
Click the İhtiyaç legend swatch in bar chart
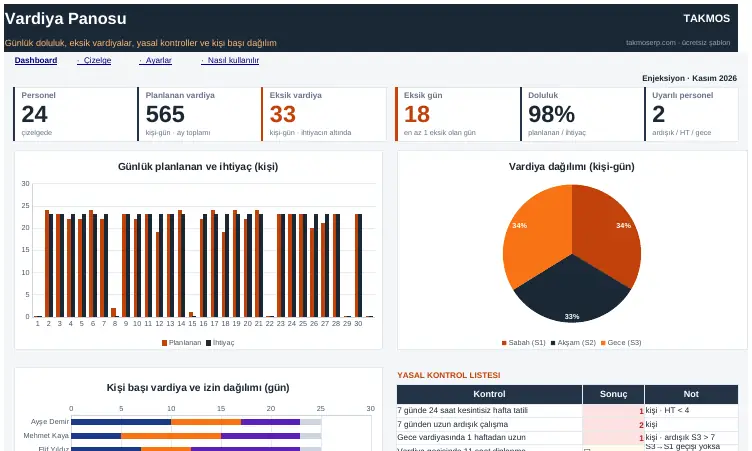pos(209,343)
